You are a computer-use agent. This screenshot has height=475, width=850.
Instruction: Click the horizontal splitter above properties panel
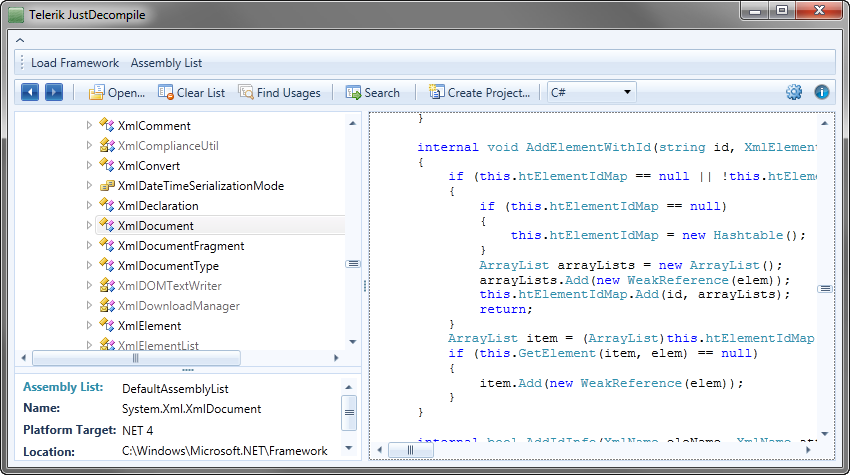pyautogui.click(x=188, y=370)
